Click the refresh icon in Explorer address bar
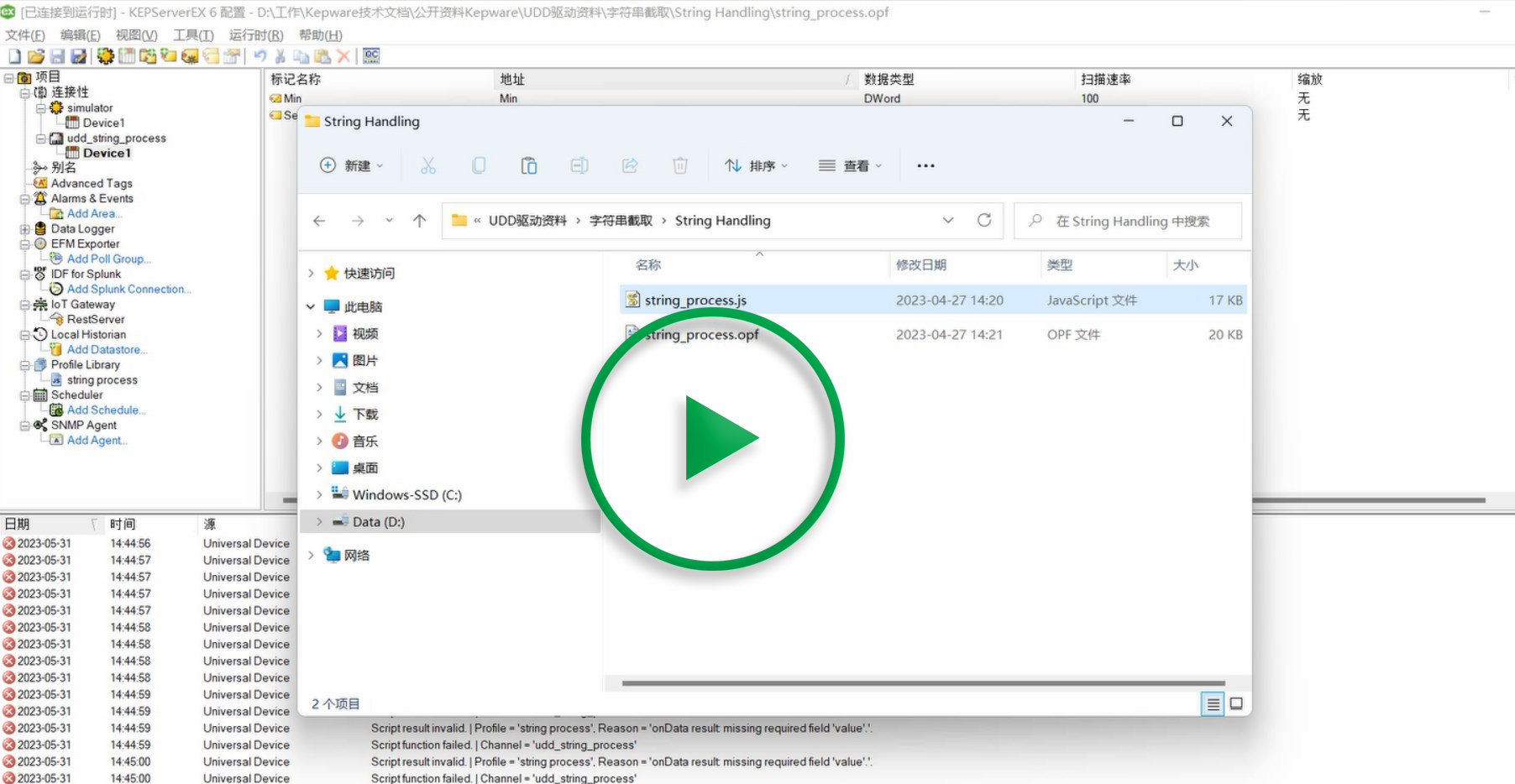 [984, 220]
